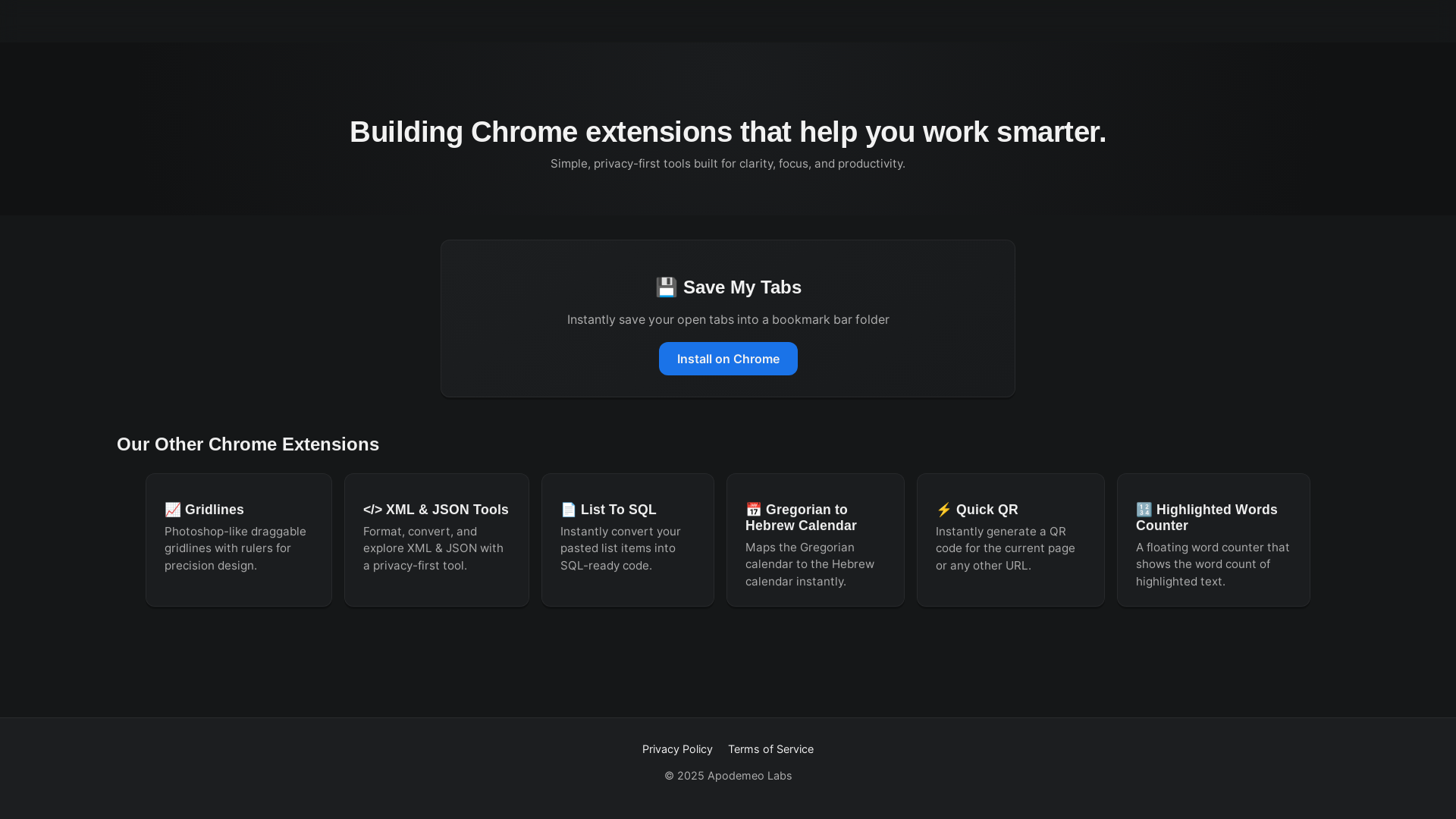
Task: Open the Highlighted Words Counter title
Action: (x=1207, y=517)
